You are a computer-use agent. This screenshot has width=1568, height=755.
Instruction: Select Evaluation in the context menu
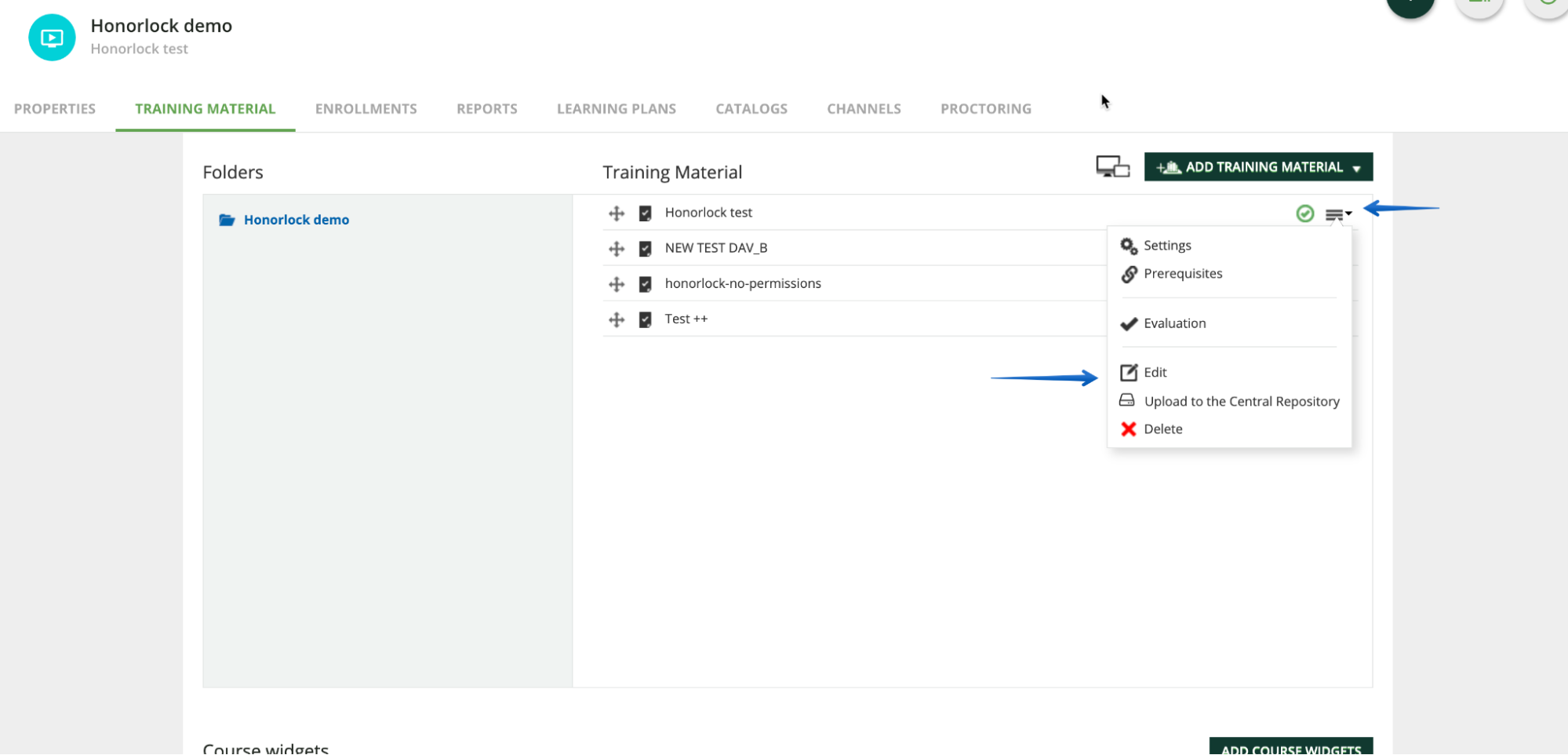[1175, 323]
